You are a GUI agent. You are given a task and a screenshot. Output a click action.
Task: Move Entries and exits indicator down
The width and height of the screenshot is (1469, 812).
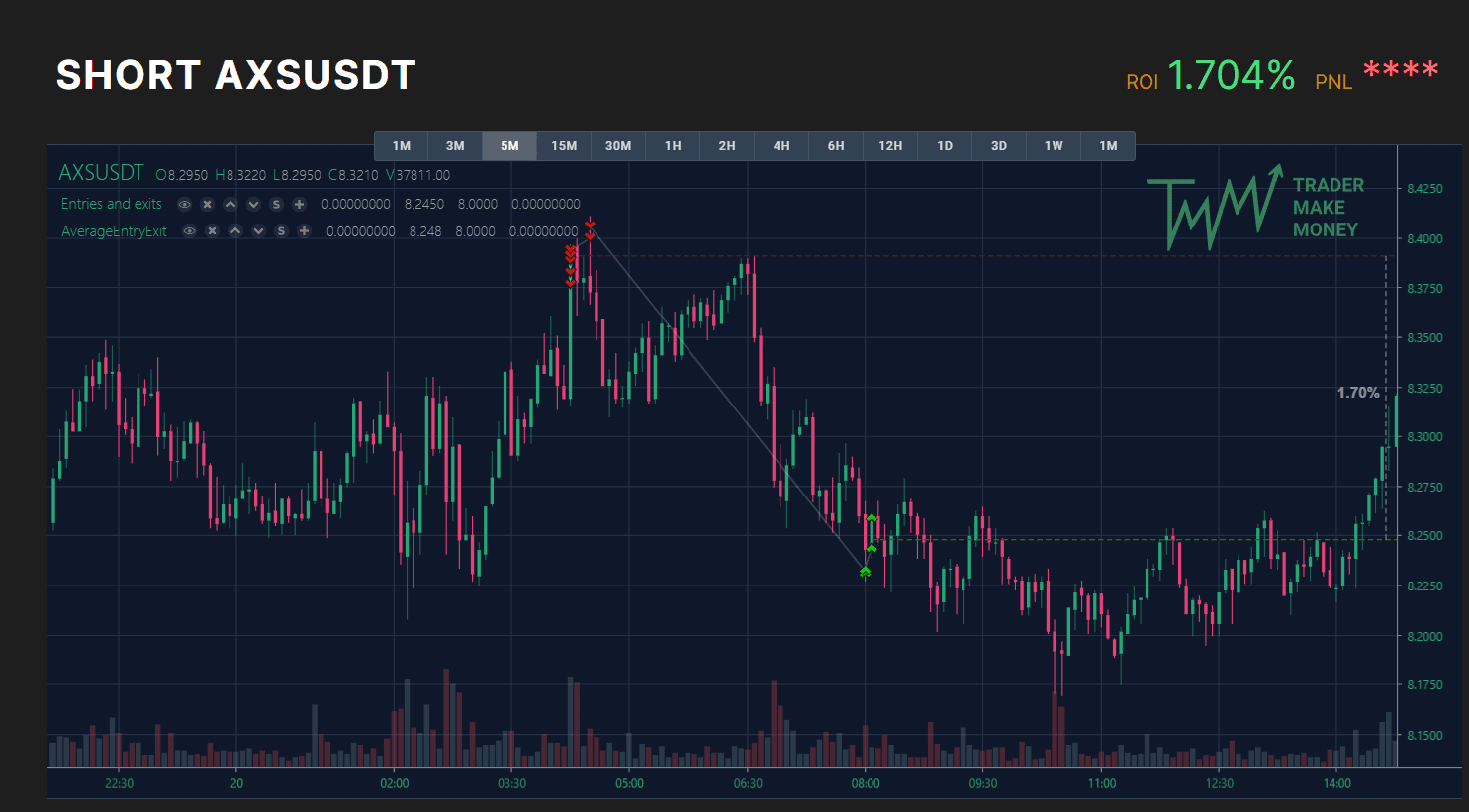point(253,204)
